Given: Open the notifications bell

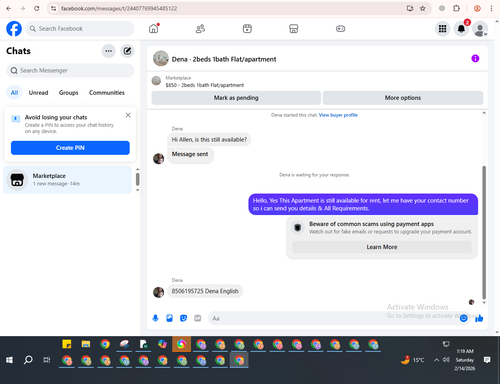Looking at the screenshot, I should pos(461,29).
